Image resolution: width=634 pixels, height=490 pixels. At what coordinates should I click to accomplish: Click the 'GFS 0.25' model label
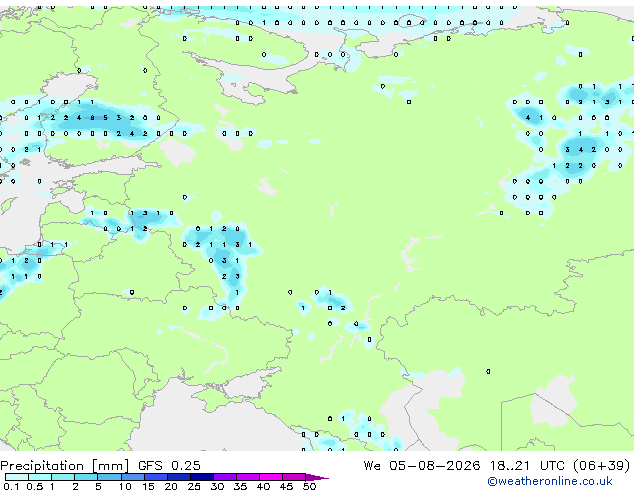pos(169,466)
